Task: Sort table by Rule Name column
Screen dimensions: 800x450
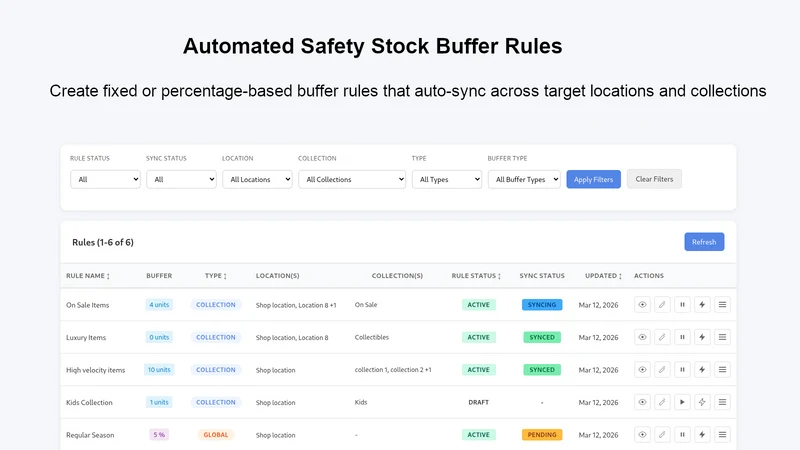Action: (88, 276)
